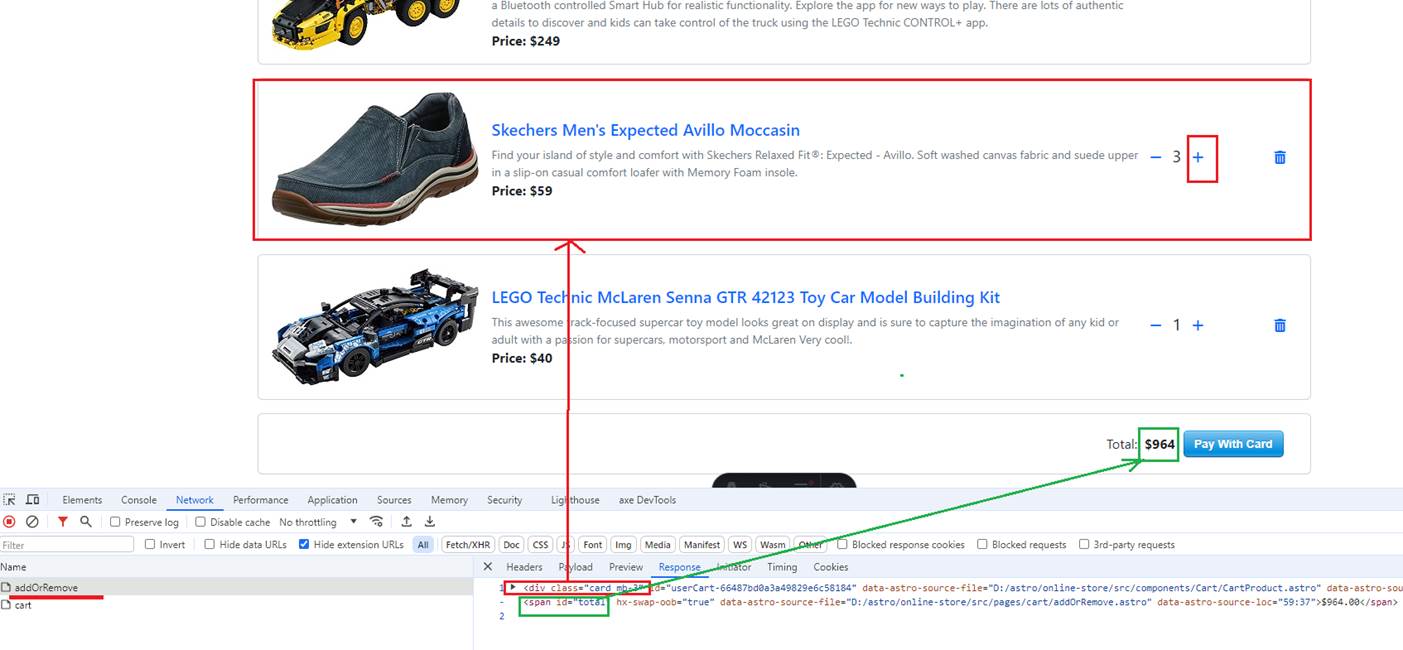Screen dimensions: 1403x650
Task: Open the Application tab
Action: click(332, 500)
